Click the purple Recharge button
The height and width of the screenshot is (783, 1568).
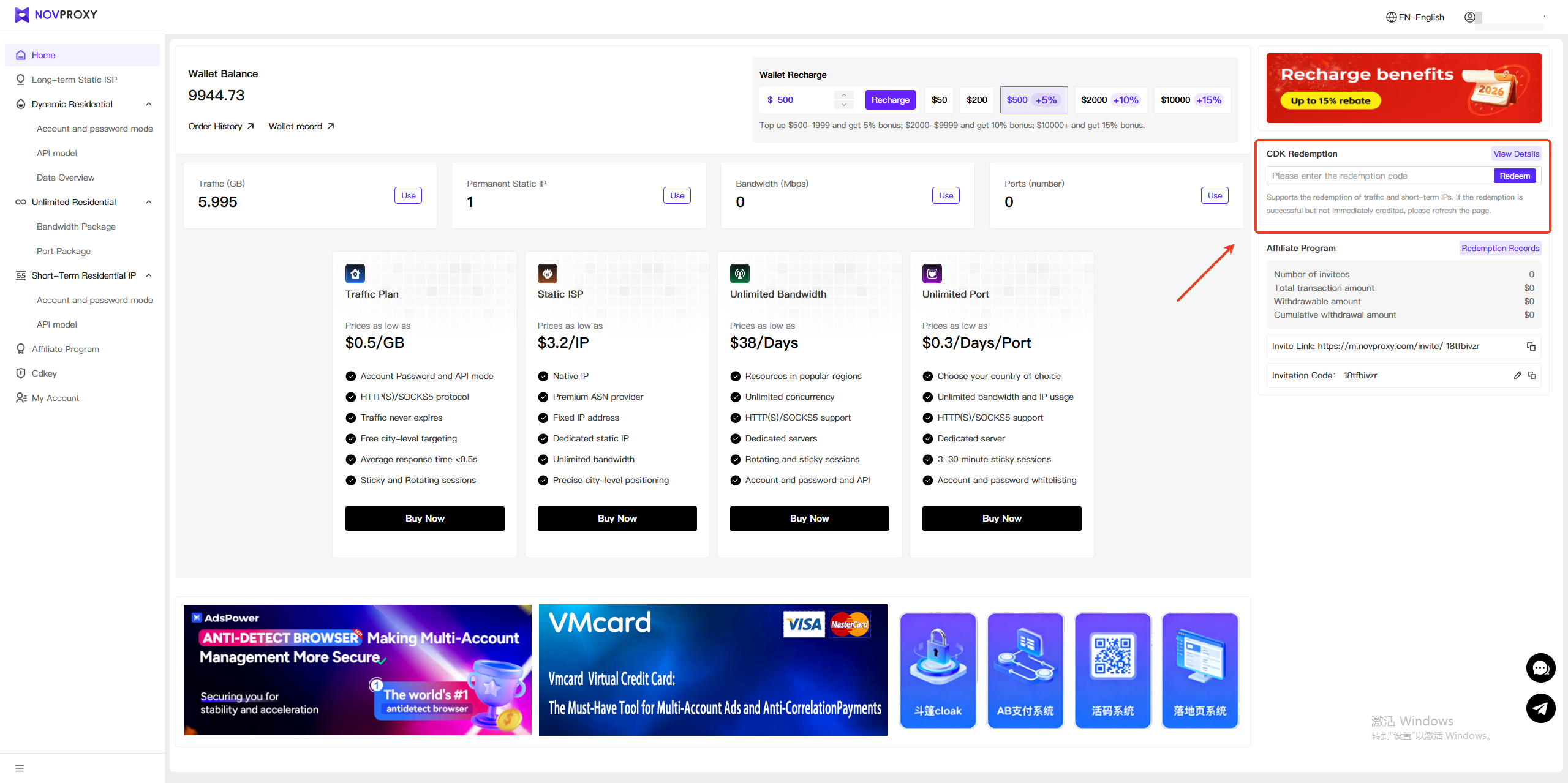(x=890, y=100)
